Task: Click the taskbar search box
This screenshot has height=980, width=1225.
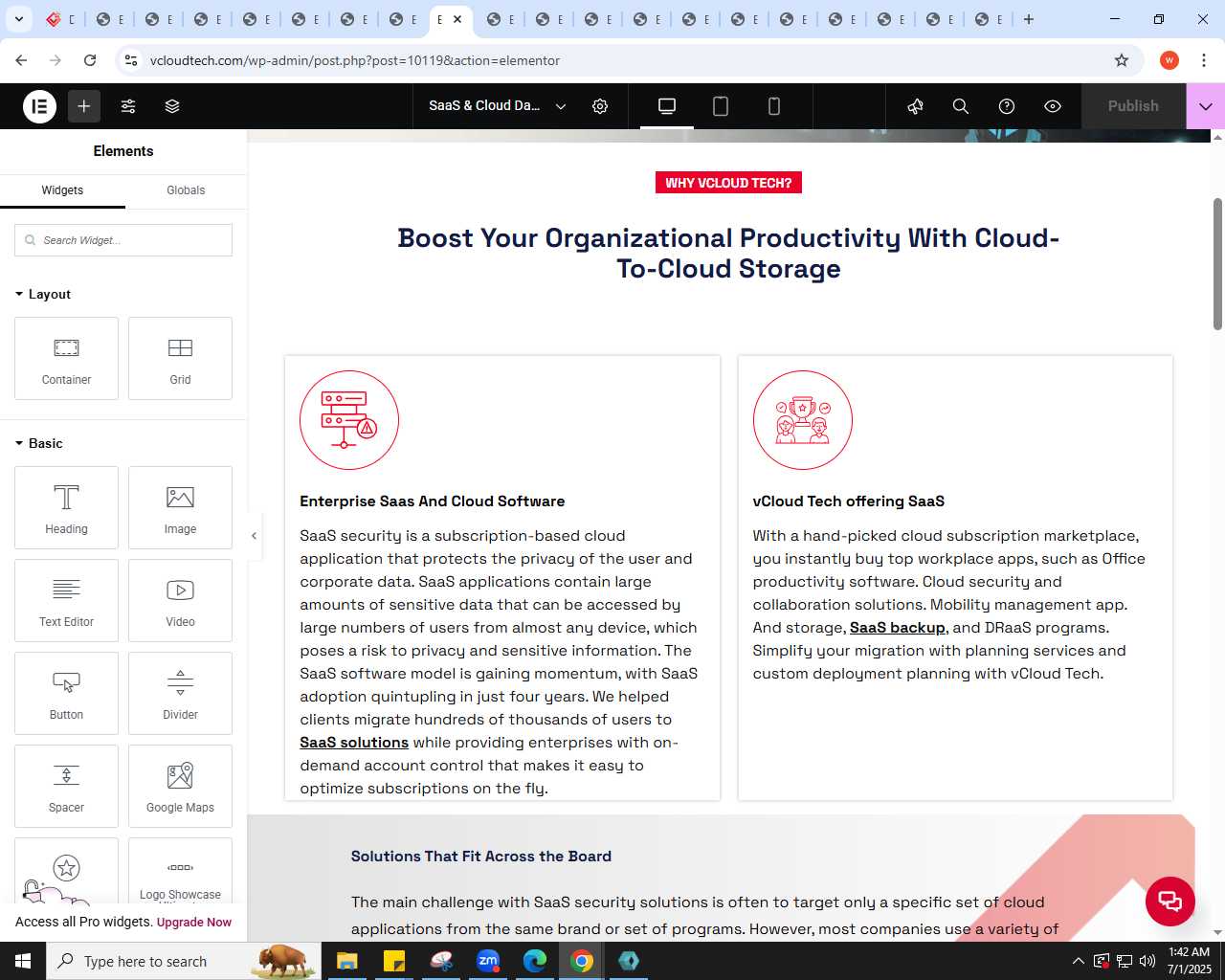Action: pos(182,961)
